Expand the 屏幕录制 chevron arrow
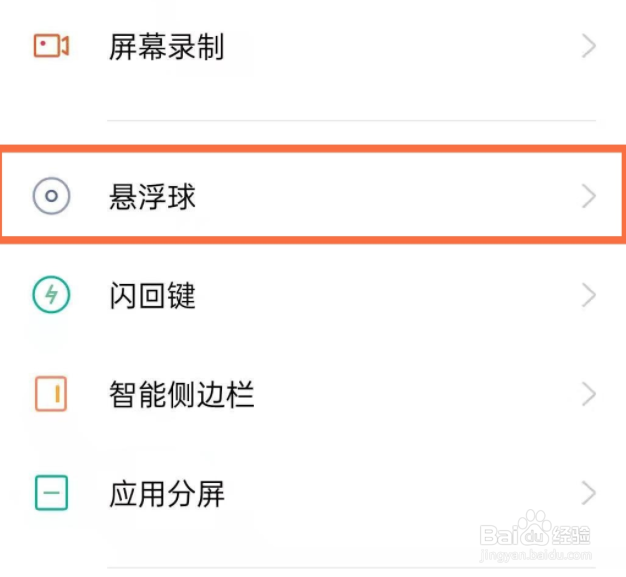Screen dimensions: 626x577 pyautogui.click(x=588, y=47)
